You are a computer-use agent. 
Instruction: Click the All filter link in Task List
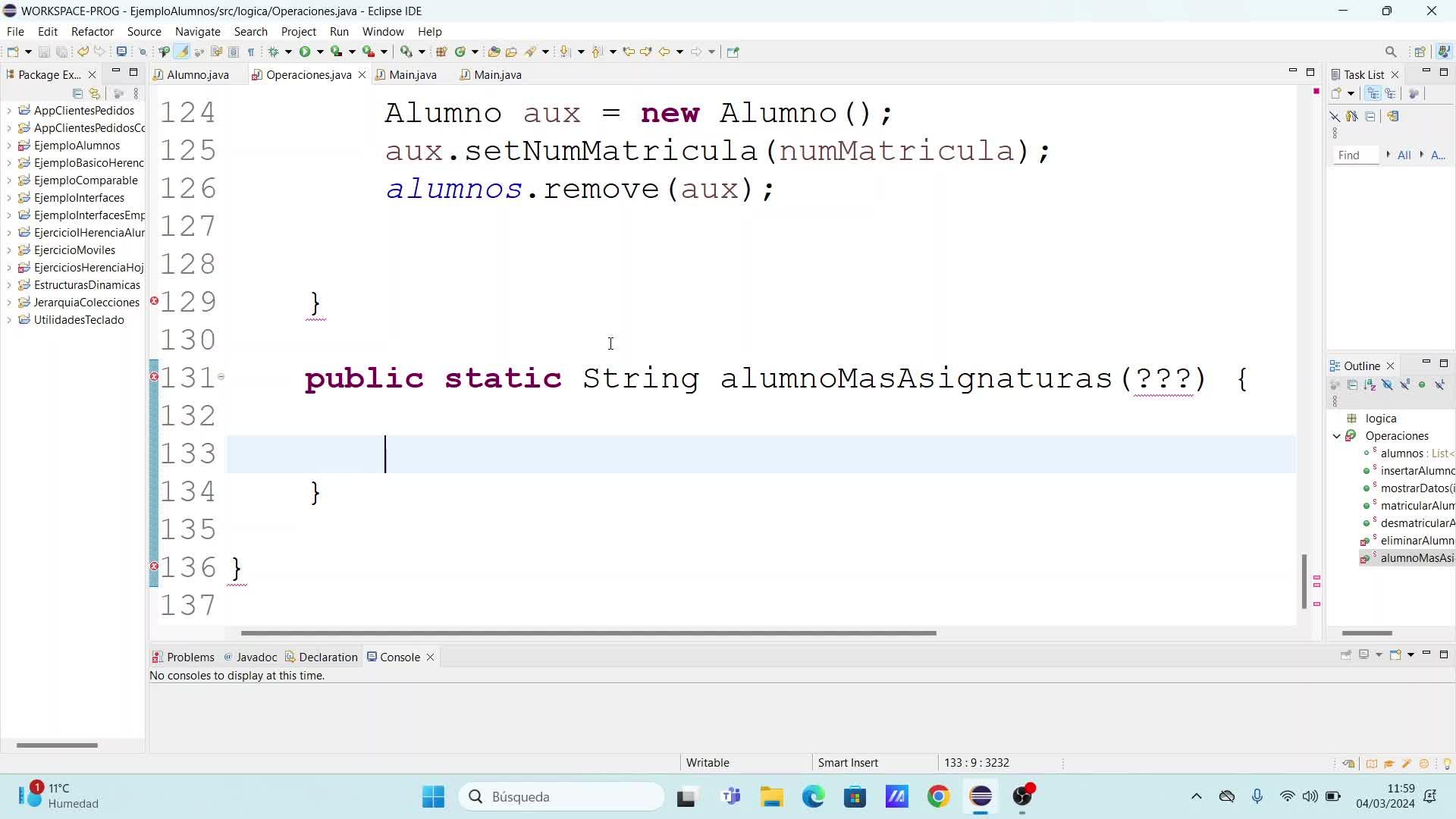(x=1404, y=155)
